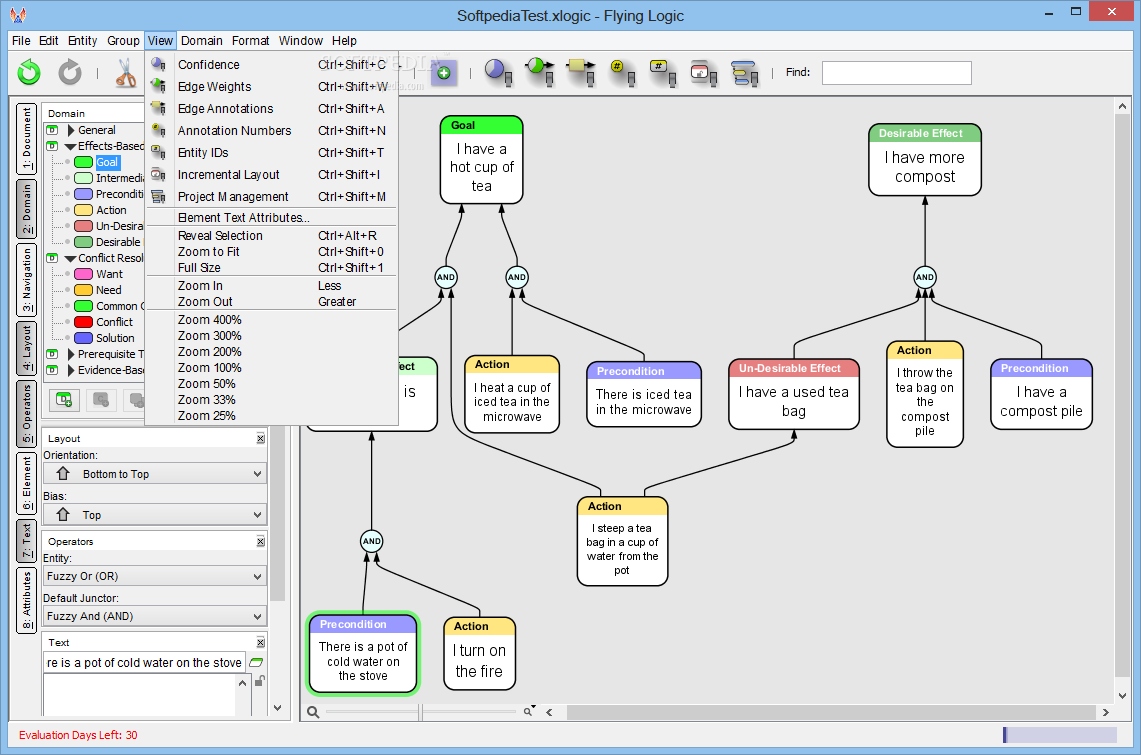
Task: Toggle the 8: Attributes sidebar tab
Action: 26,601
